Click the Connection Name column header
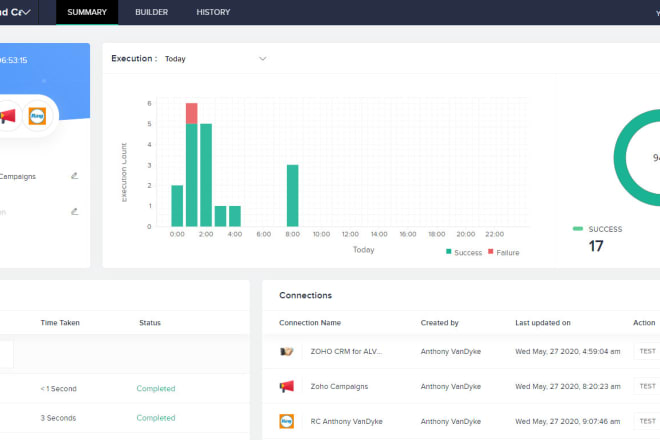This screenshot has width=660, height=440. (310, 323)
